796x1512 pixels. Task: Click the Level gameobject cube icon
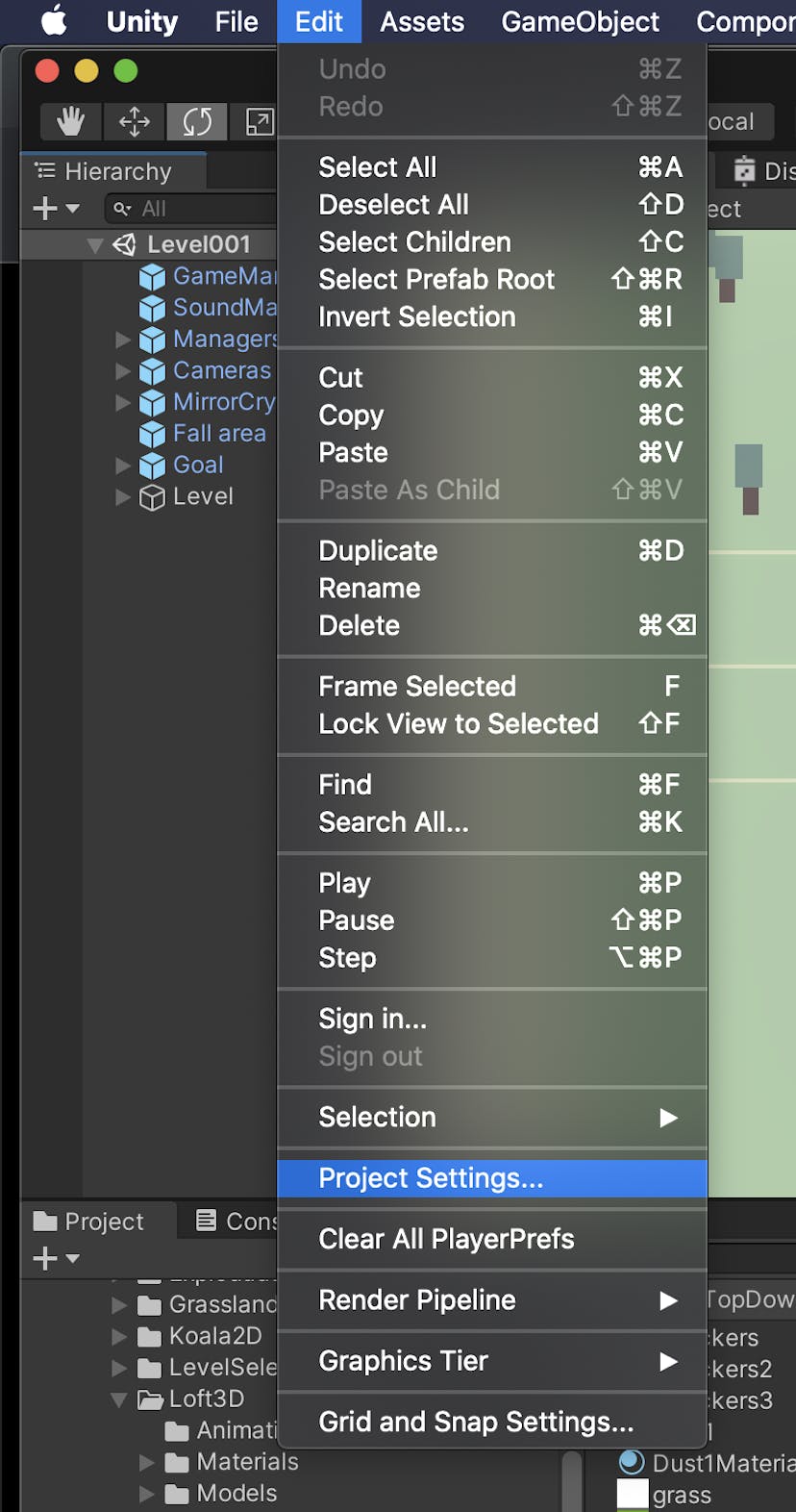[152, 497]
